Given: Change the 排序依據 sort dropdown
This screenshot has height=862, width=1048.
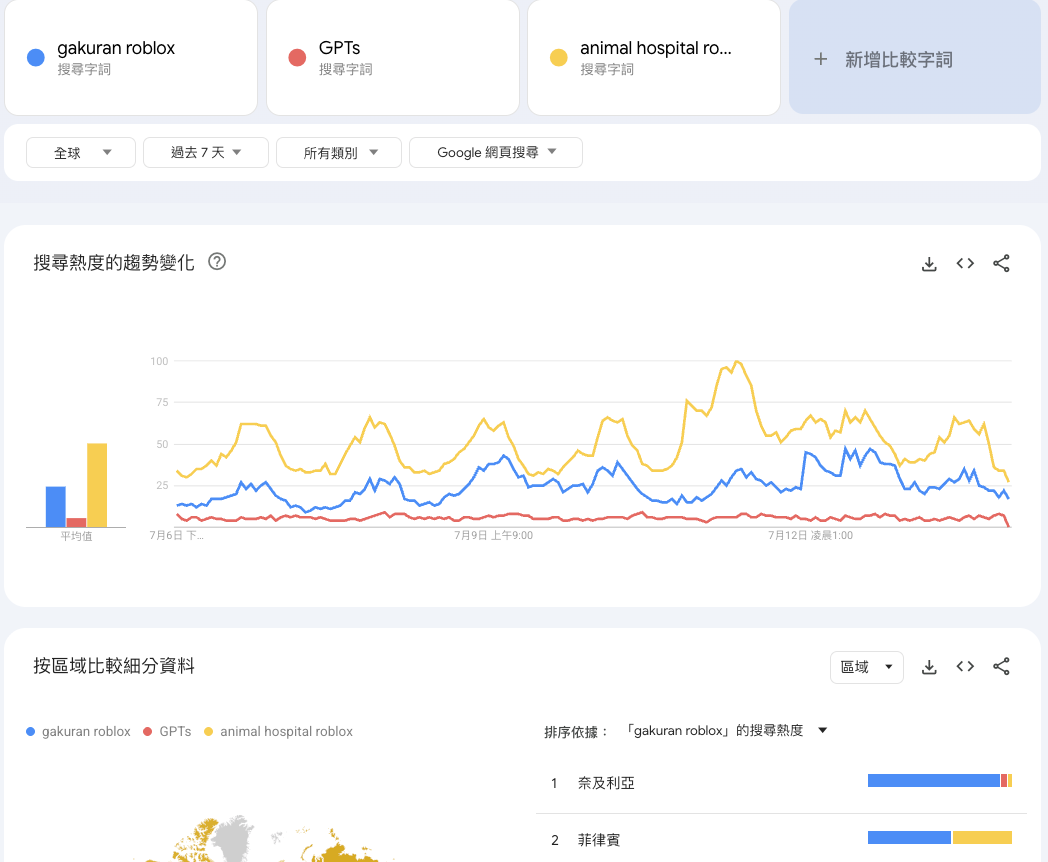Looking at the screenshot, I should [x=727, y=730].
